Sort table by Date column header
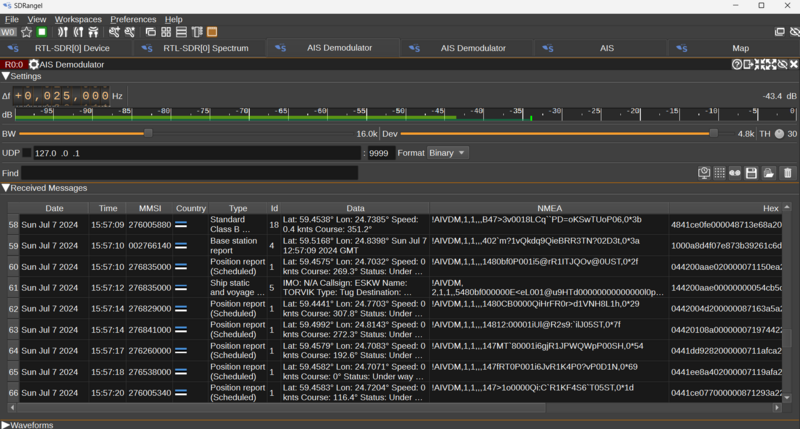 coord(54,208)
